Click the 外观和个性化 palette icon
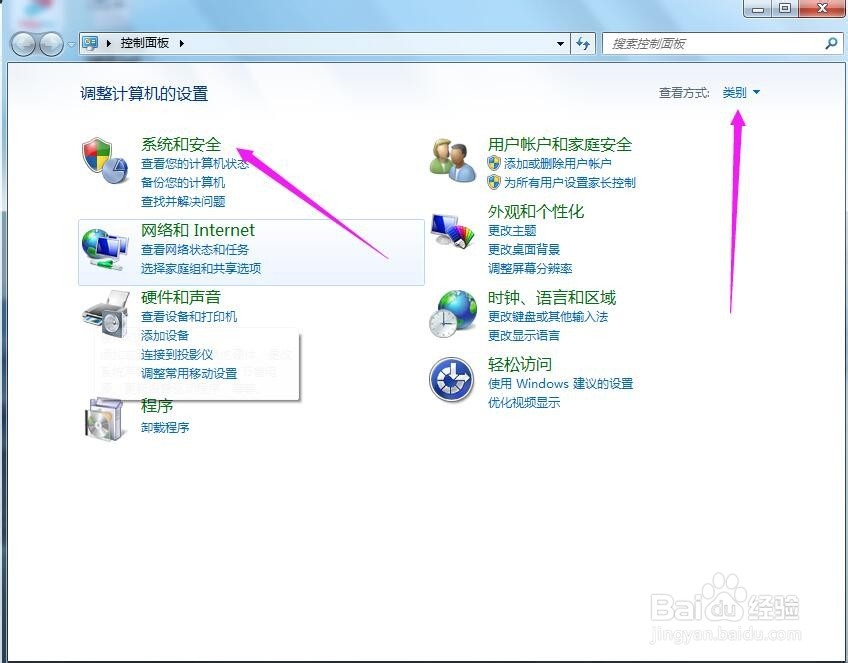This screenshot has height=663, width=848. tap(451, 231)
